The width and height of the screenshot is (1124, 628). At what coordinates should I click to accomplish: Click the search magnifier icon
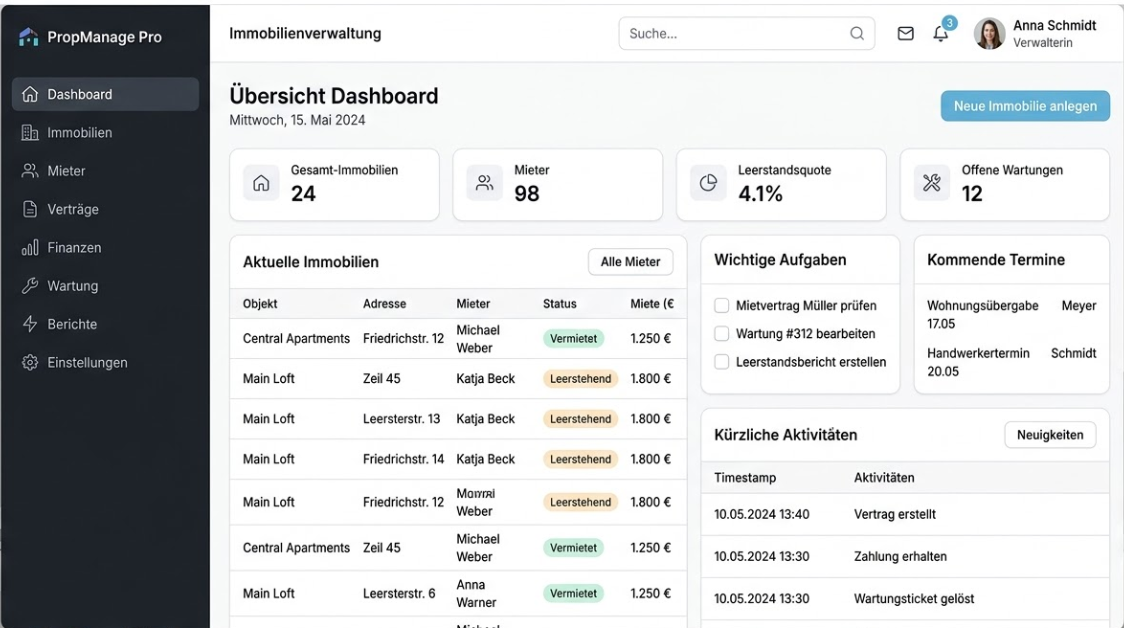click(x=857, y=34)
